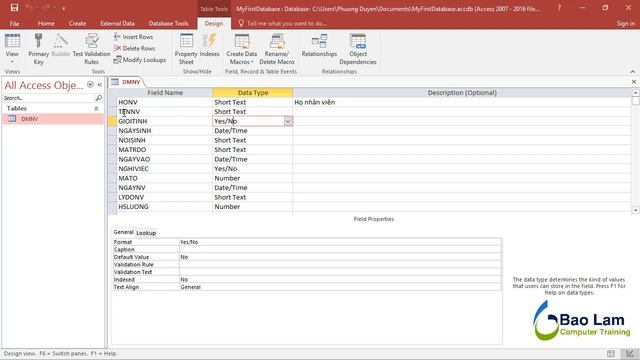Viewport: 640px width, 360px height.
Task: Open the All Access Objects dropdown menu
Action: [x=90, y=85]
